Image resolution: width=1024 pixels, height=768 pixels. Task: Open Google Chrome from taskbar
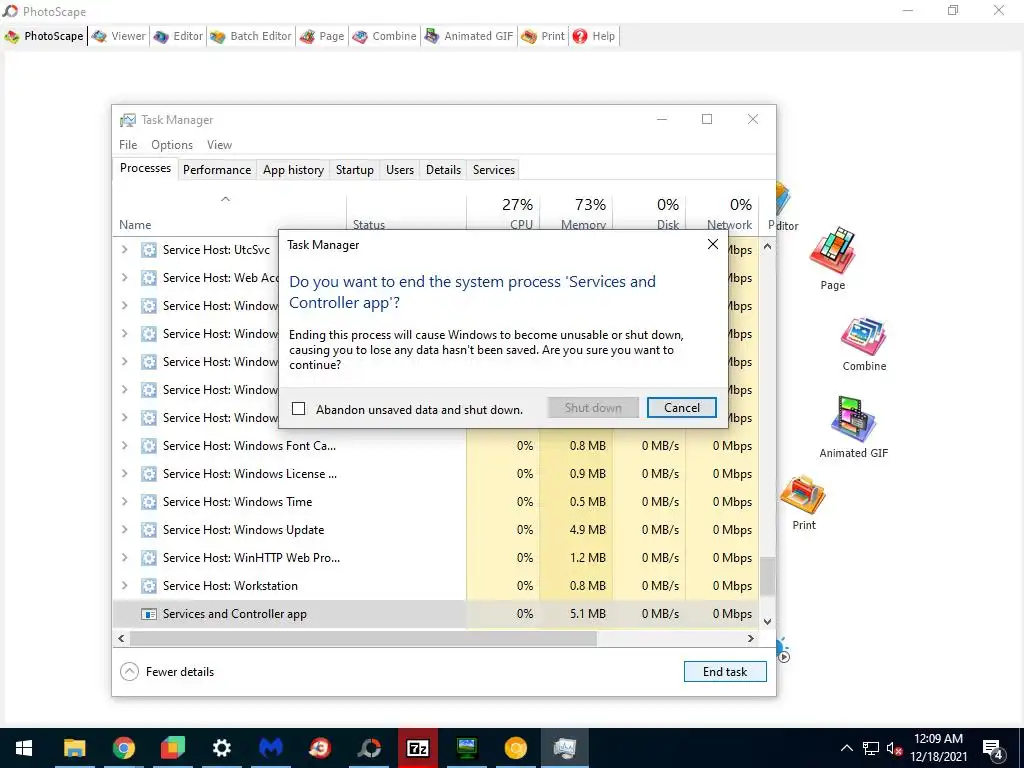[123, 748]
